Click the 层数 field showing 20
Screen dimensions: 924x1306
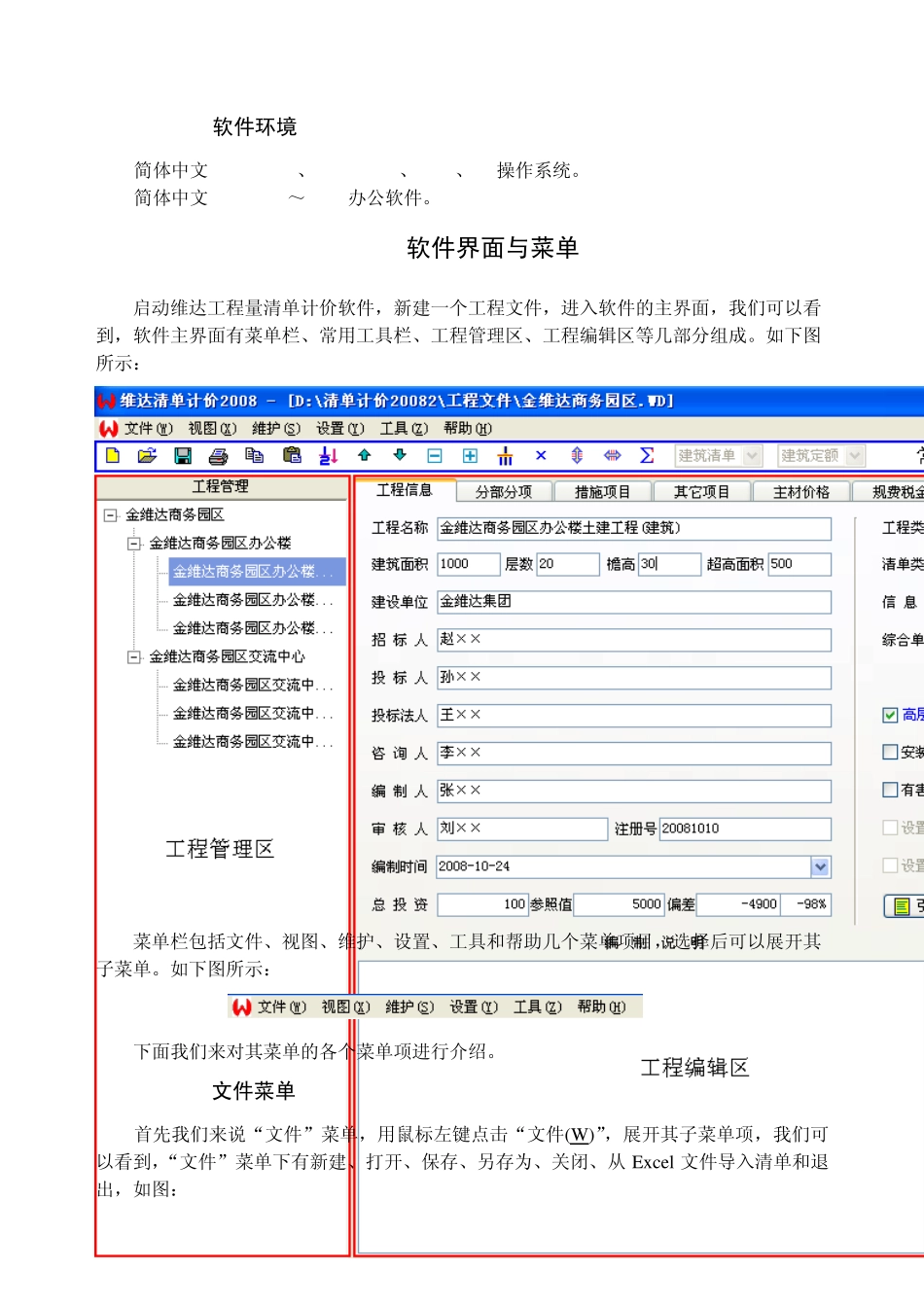pos(568,564)
